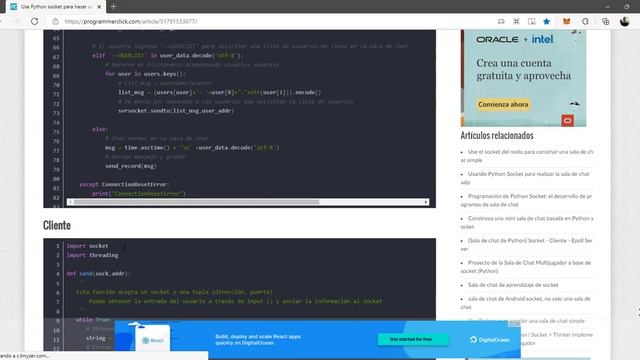Open 'Usando Python Socket para realizar' article
The height and width of the screenshot is (360, 640).
click(525, 178)
